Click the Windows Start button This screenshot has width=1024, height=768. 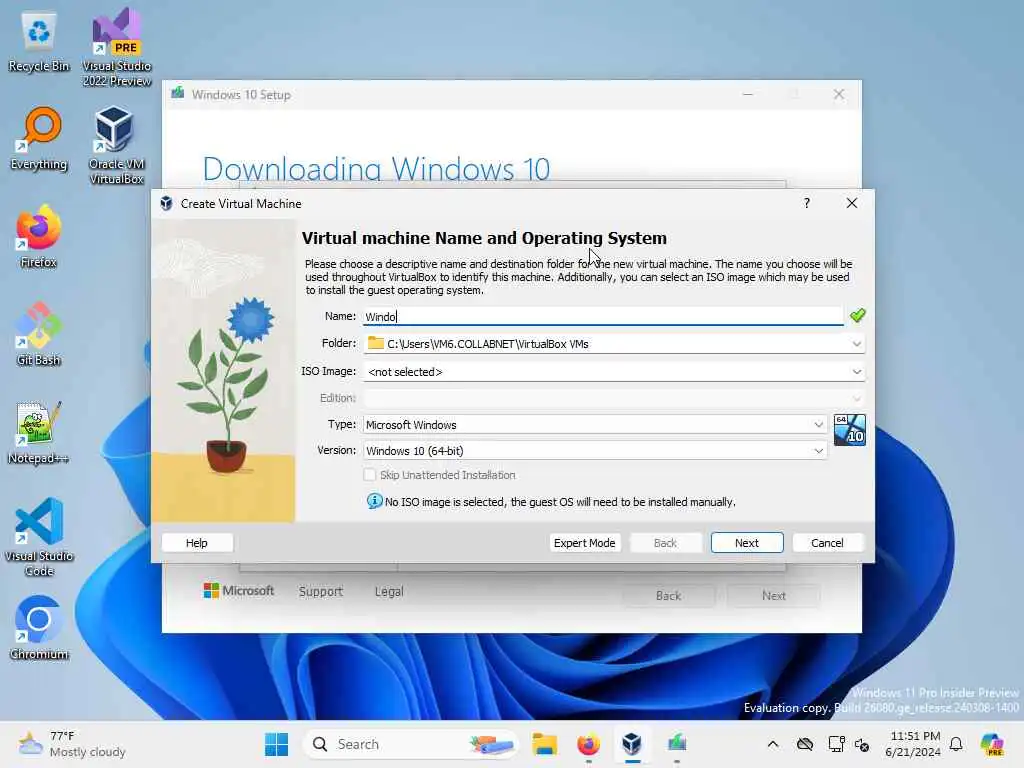click(x=276, y=744)
